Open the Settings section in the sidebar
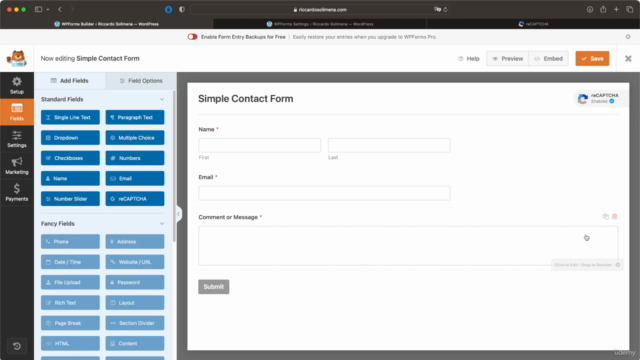Viewport: 640px width, 360px height. (x=17, y=139)
